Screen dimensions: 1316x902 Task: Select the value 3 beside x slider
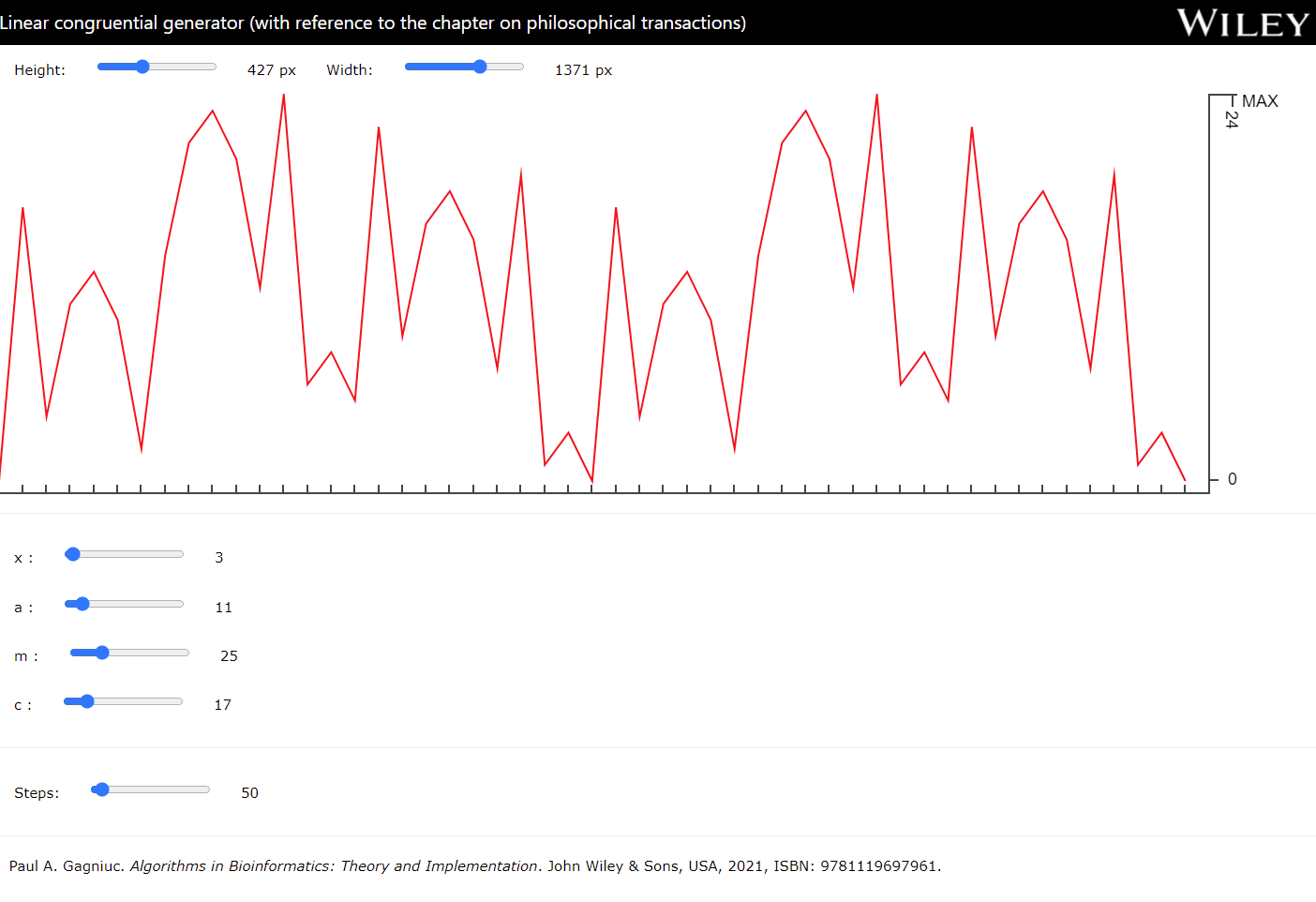coord(218,557)
